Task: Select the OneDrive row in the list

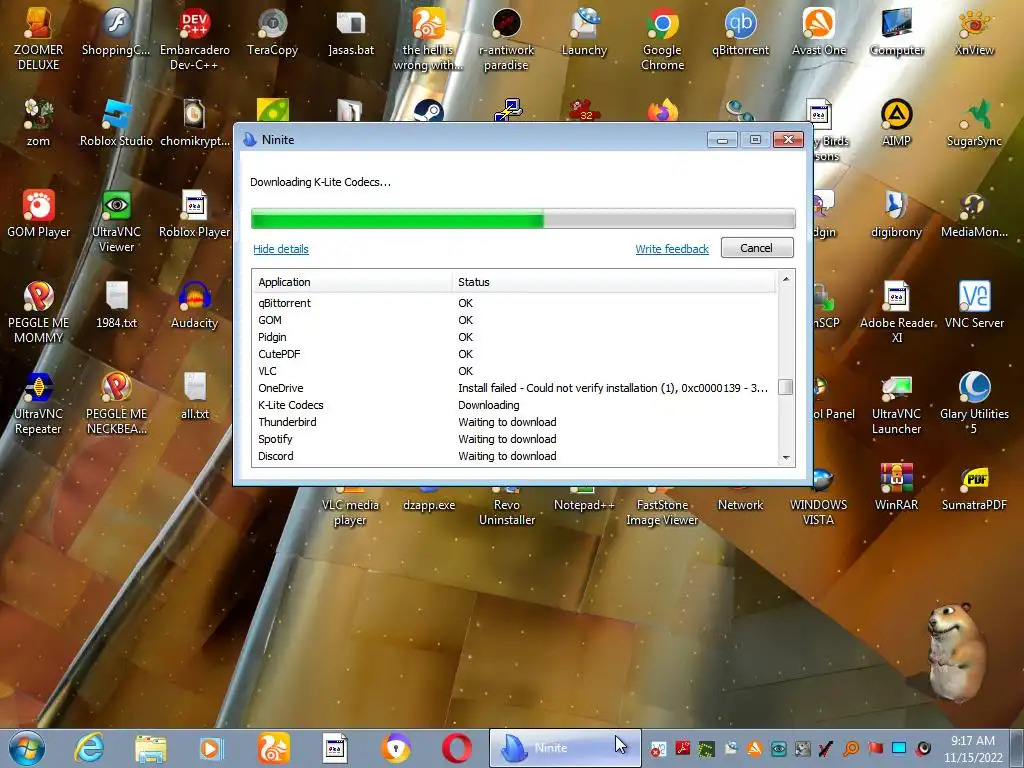Action: (x=515, y=388)
